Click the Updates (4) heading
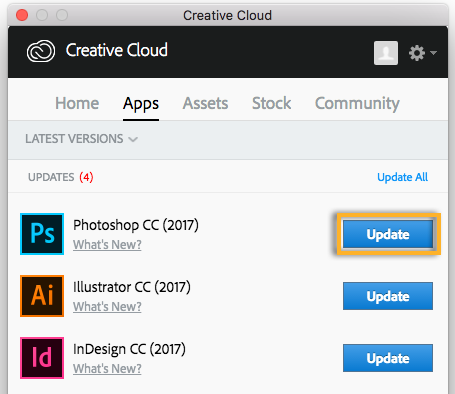 (x=61, y=177)
